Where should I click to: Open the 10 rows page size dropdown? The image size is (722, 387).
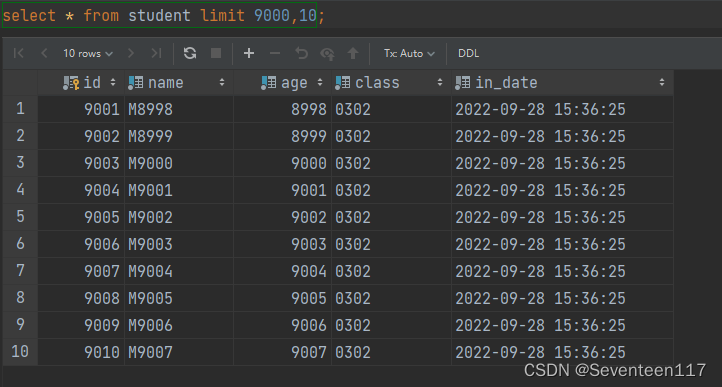88,53
